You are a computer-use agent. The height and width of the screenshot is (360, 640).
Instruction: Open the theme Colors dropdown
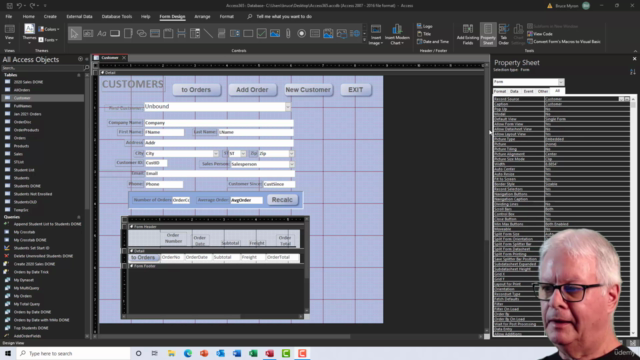tap(49, 29)
